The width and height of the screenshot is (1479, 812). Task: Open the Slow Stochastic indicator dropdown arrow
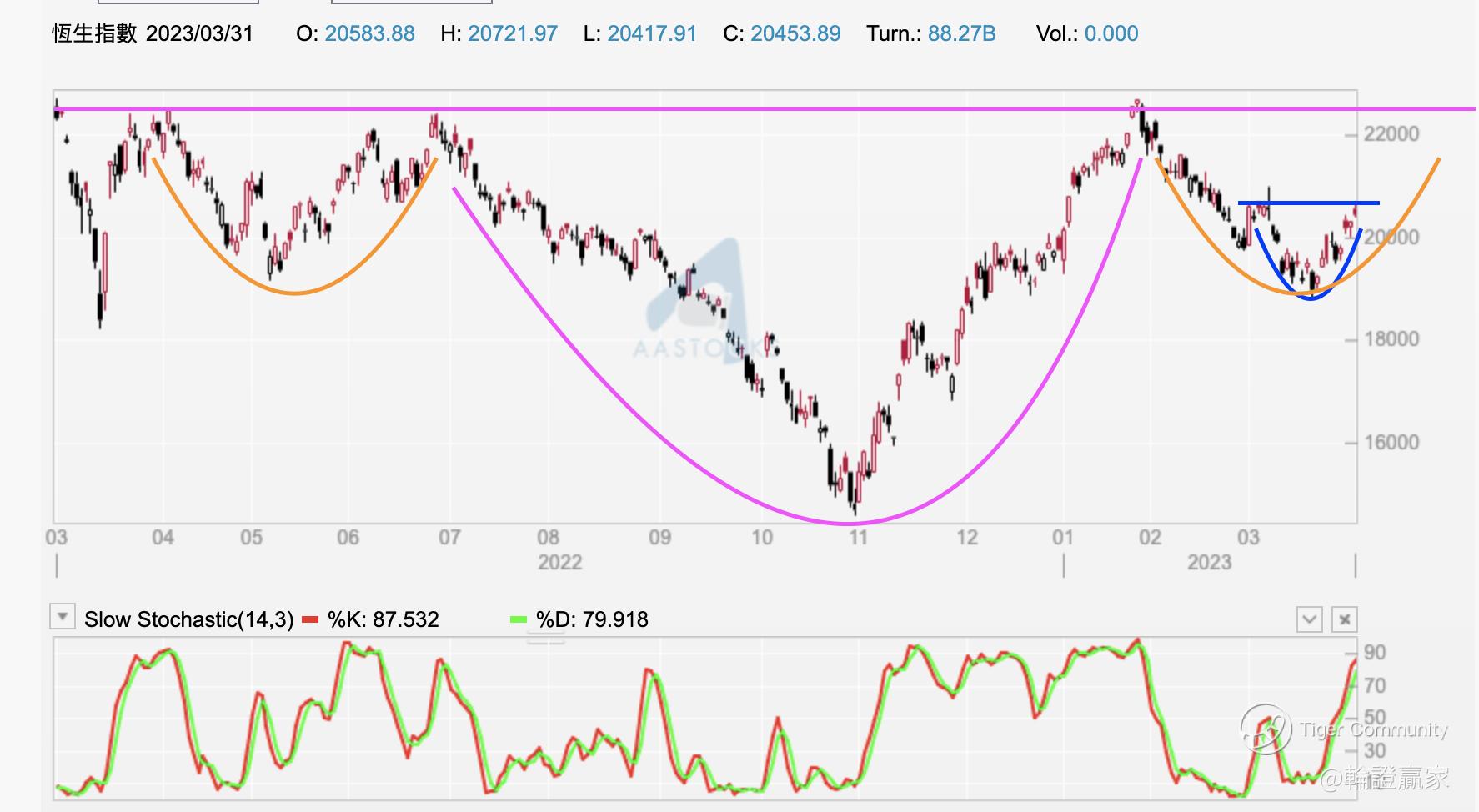coord(62,617)
